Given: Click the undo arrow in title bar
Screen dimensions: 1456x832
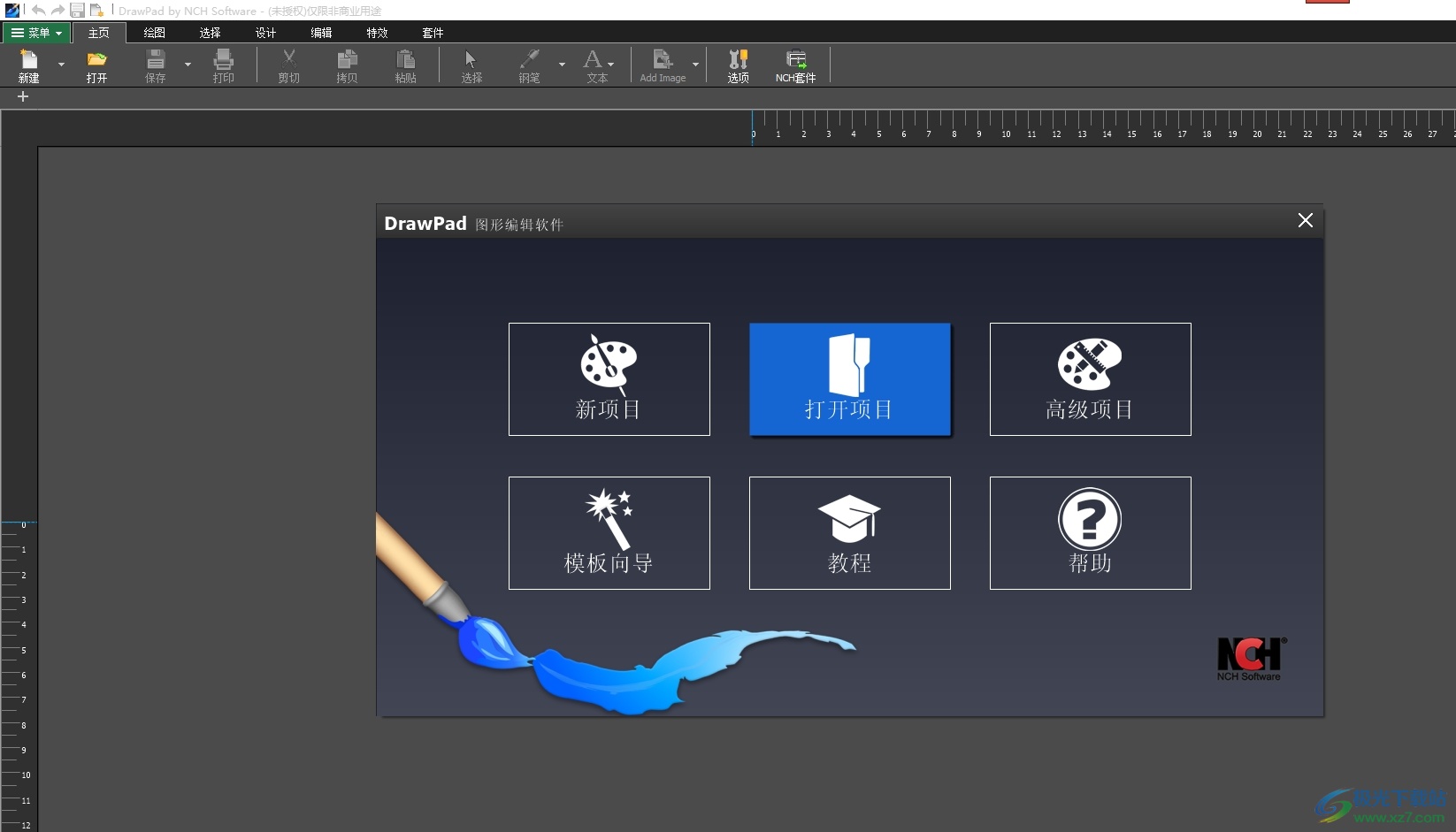Looking at the screenshot, I should [38, 11].
